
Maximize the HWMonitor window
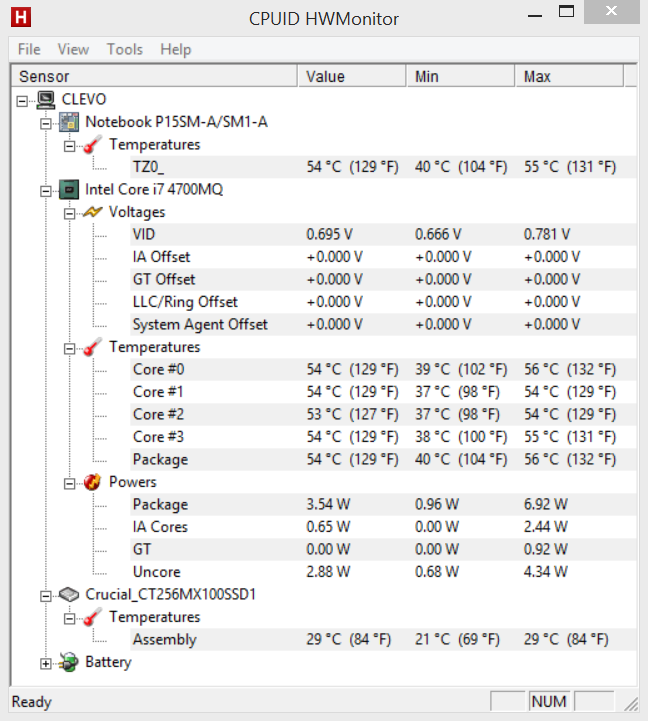point(566,11)
